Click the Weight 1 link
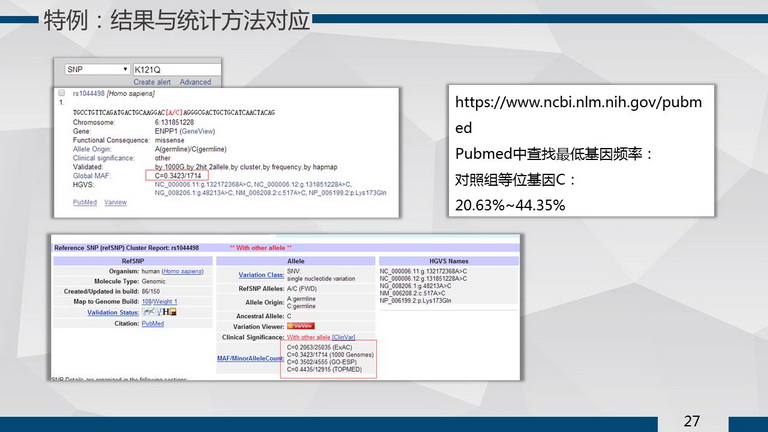 coord(165,302)
